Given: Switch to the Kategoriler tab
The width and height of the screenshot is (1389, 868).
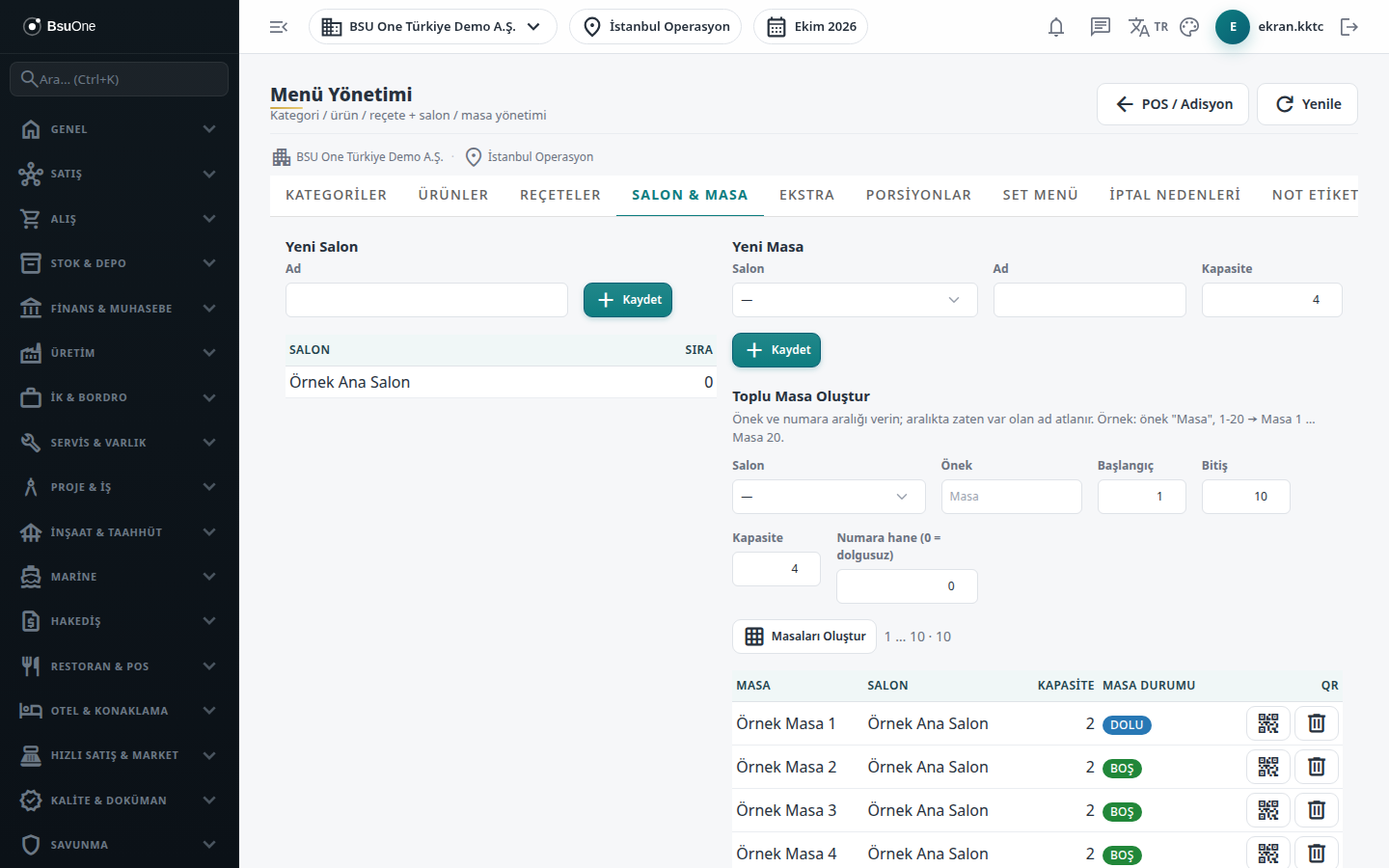Looking at the screenshot, I should point(336,195).
